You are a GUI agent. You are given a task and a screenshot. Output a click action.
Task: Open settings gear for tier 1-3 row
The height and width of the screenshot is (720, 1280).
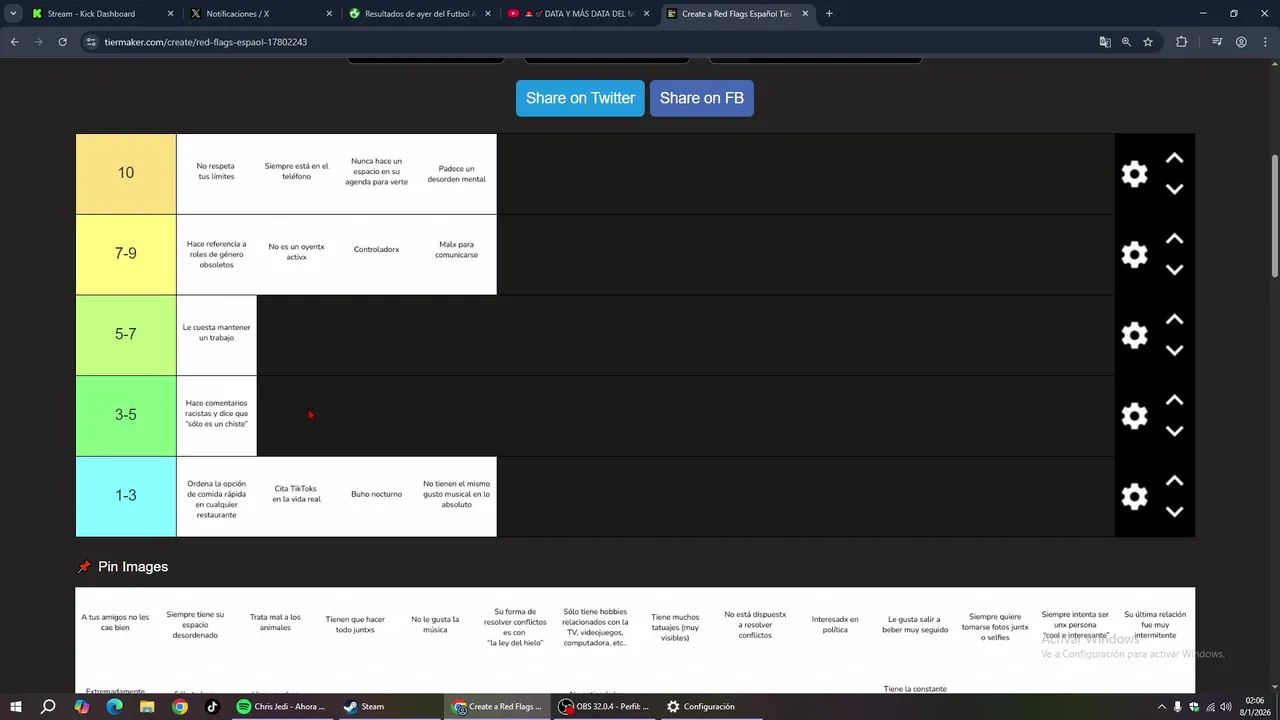[x=1134, y=497]
